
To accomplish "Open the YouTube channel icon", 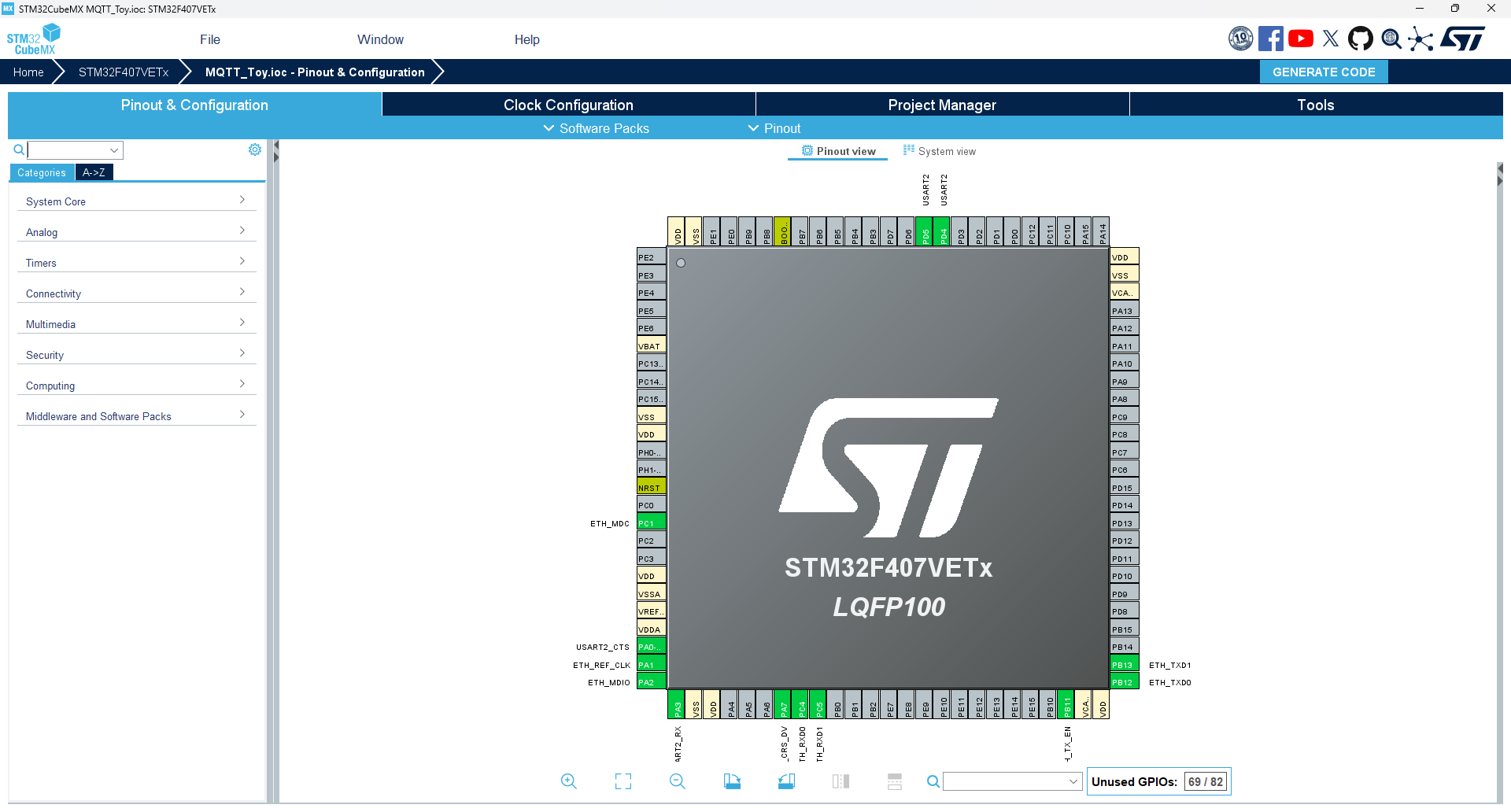I will point(1301,39).
